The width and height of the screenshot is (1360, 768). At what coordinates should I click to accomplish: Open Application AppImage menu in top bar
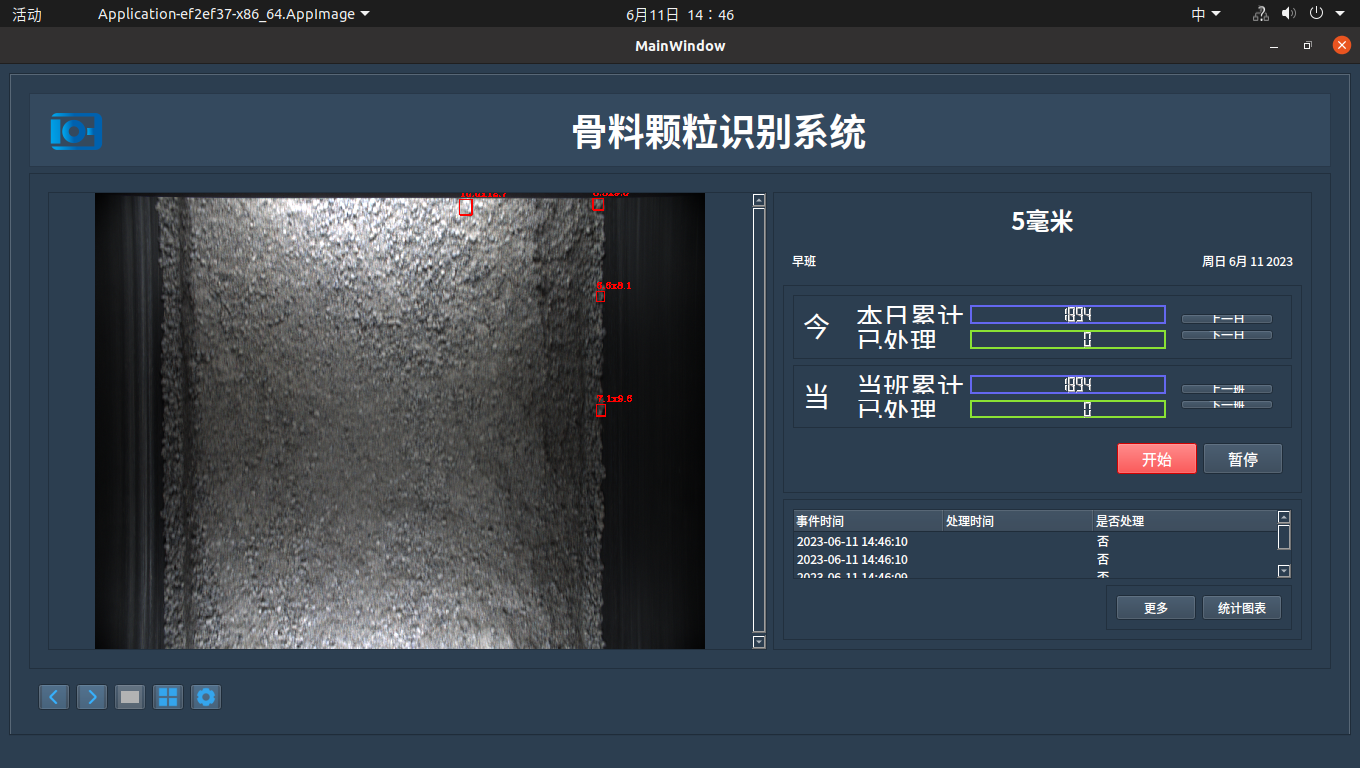point(233,14)
